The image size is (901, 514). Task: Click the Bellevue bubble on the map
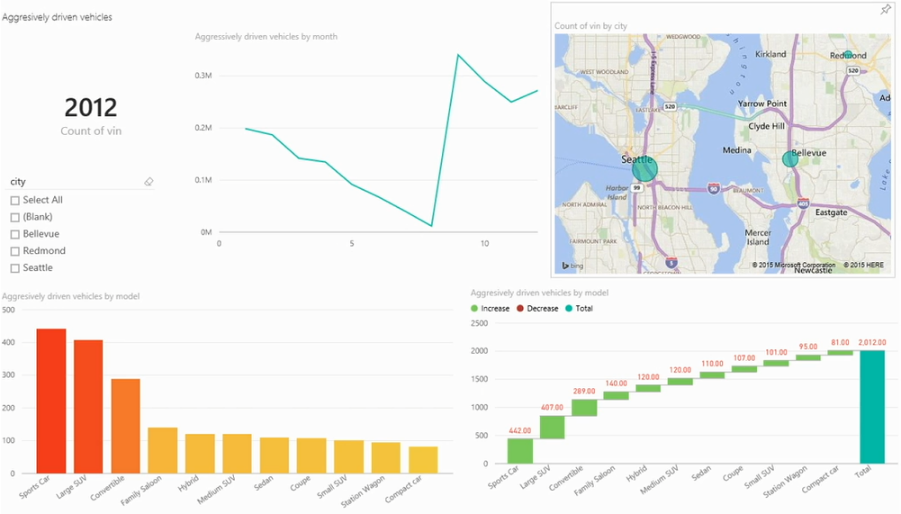tap(790, 160)
